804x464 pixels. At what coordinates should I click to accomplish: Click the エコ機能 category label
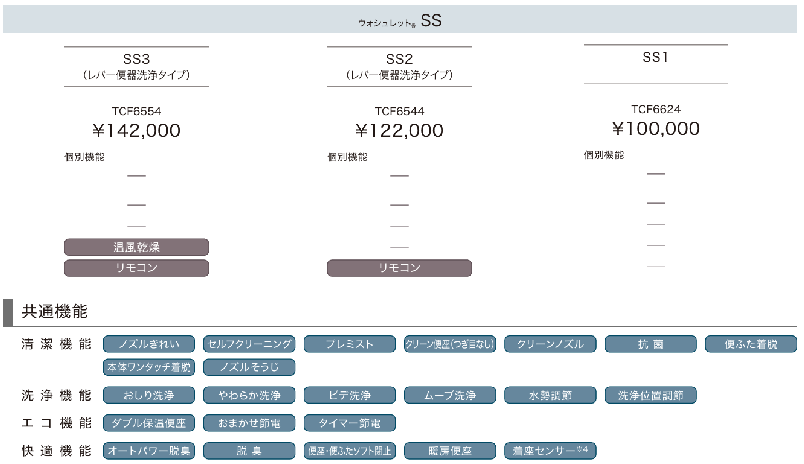[56, 423]
